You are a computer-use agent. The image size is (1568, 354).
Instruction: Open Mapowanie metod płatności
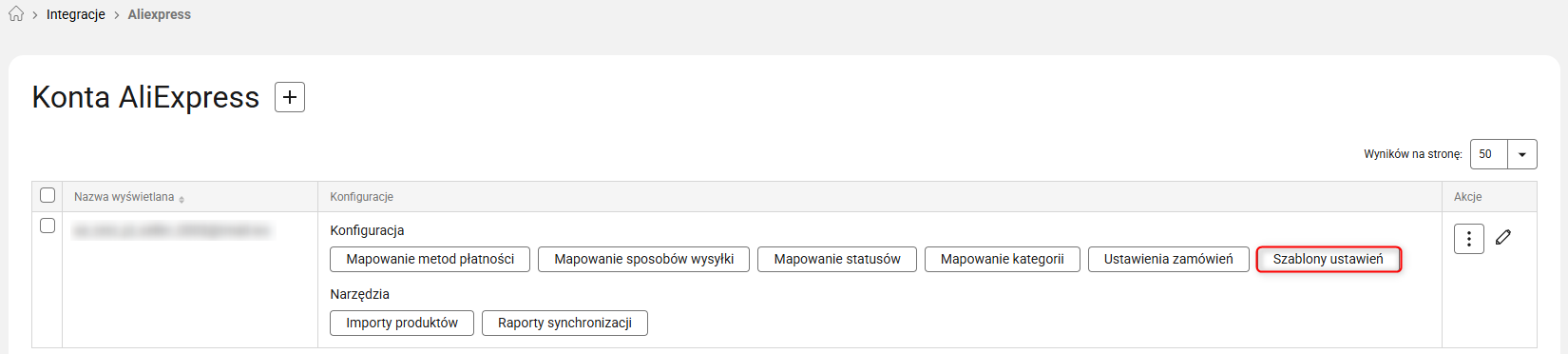point(430,259)
